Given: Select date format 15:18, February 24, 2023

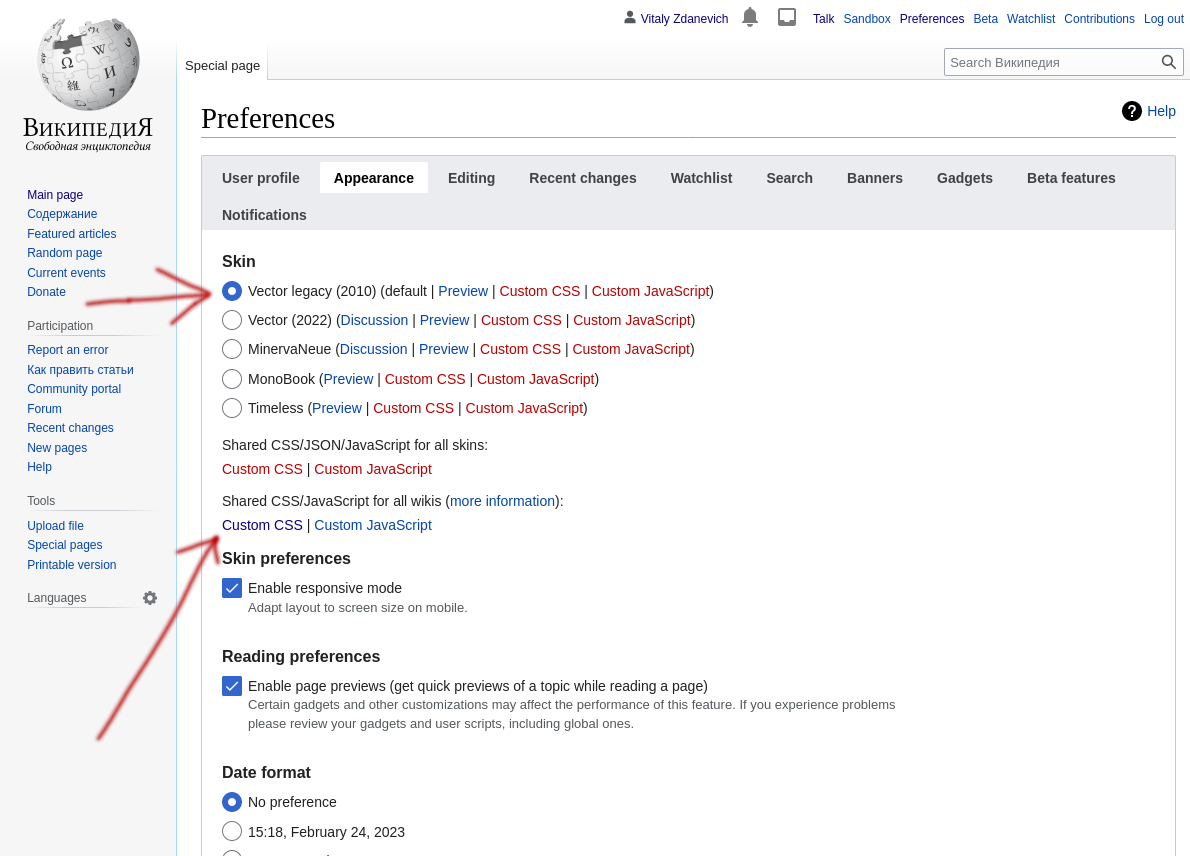Looking at the screenshot, I should coord(231,832).
